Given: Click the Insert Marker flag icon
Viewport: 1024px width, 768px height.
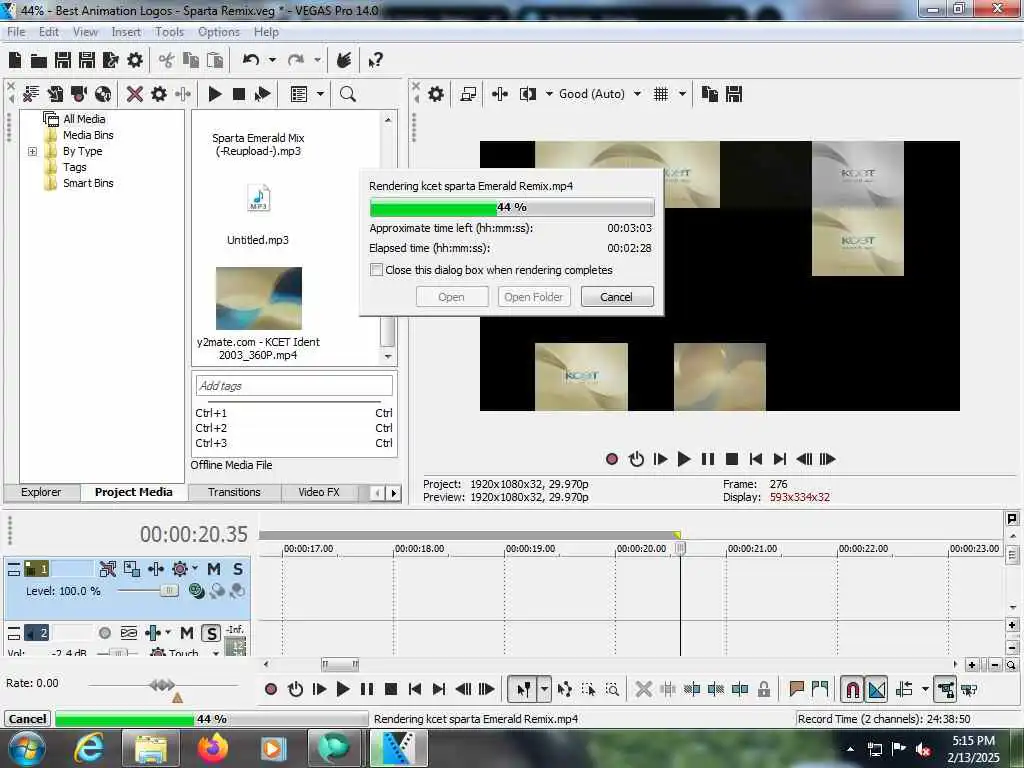Looking at the screenshot, I should 796,689.
